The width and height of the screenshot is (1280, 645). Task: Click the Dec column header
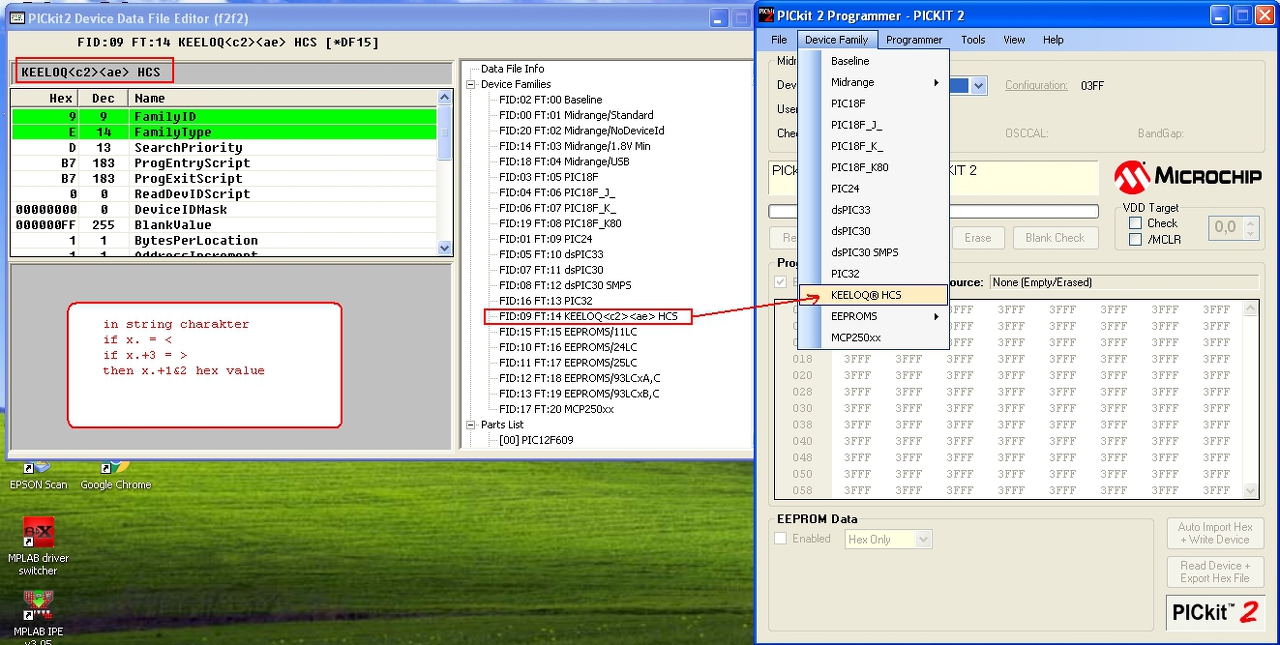(105, 98)
